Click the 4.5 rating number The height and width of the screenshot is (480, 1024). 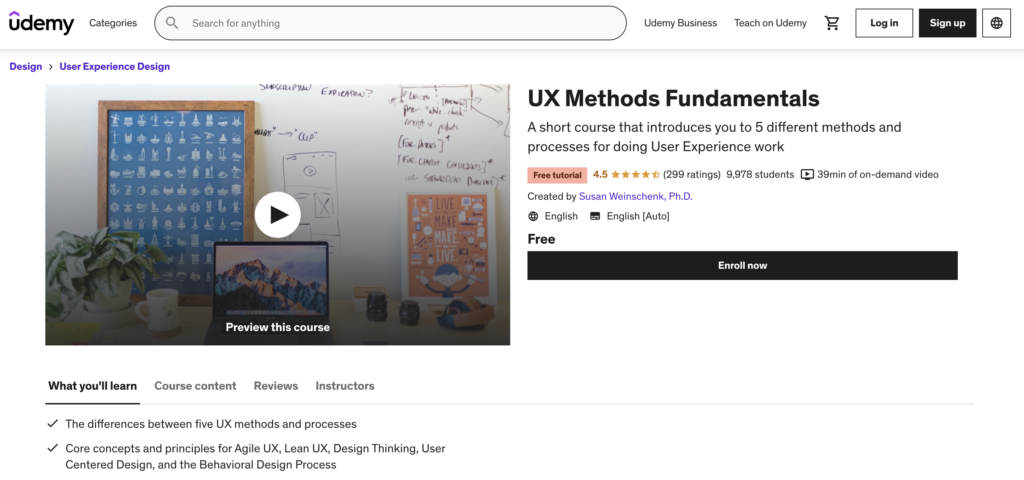[600, 174]
